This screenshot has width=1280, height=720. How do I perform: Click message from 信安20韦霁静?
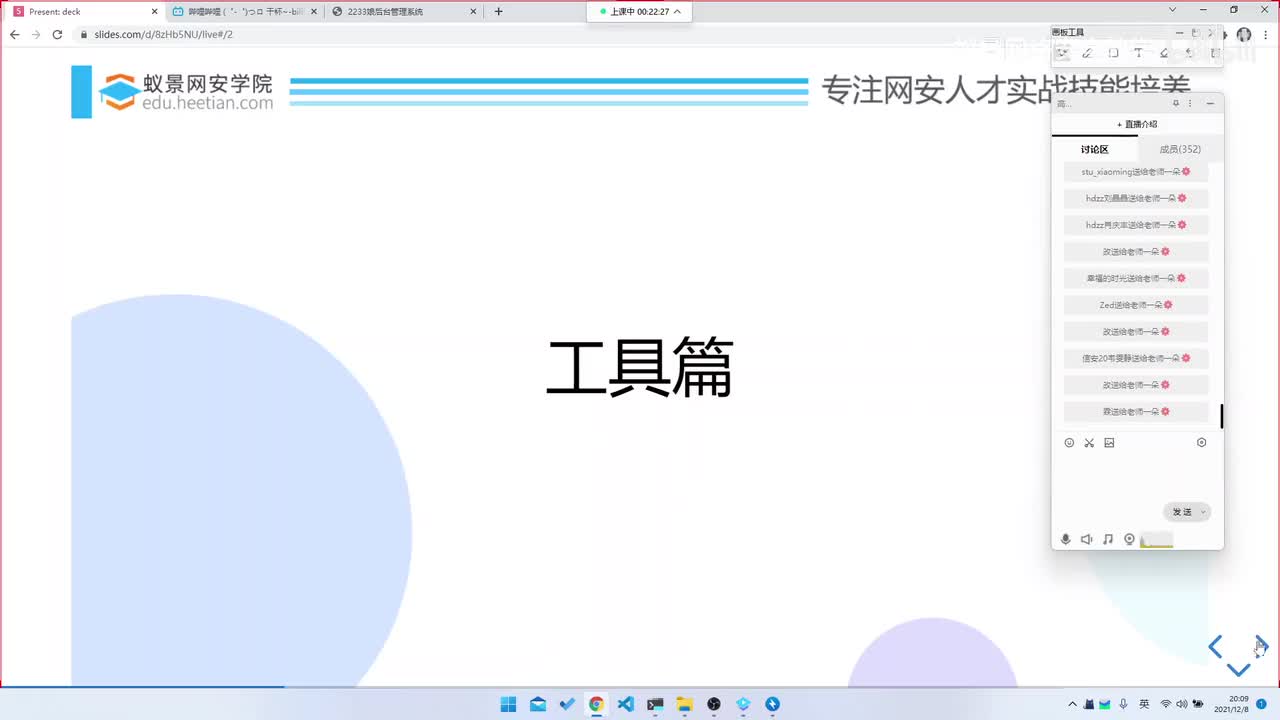coord(1136,358)
